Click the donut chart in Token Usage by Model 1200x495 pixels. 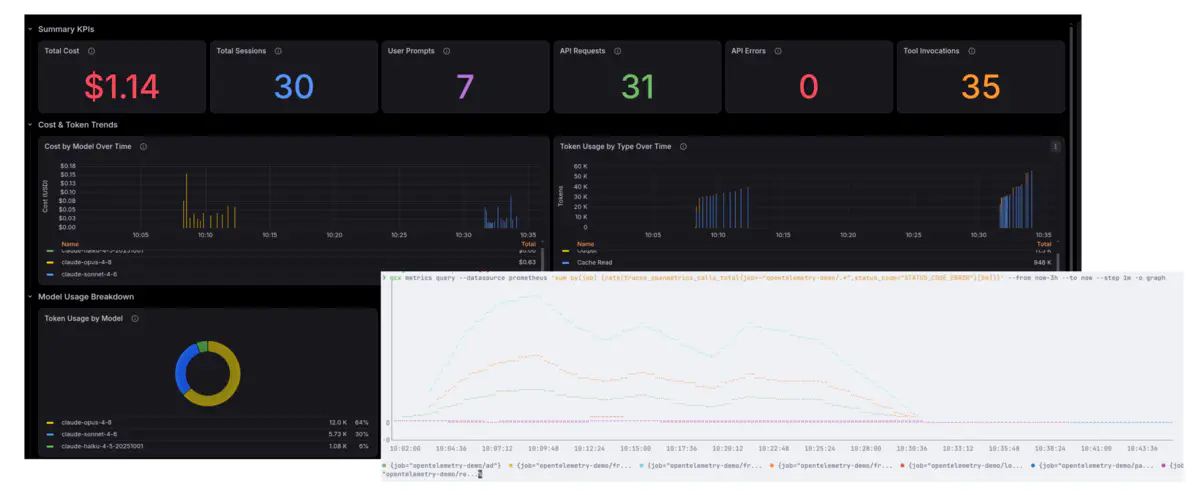point(207,374)
